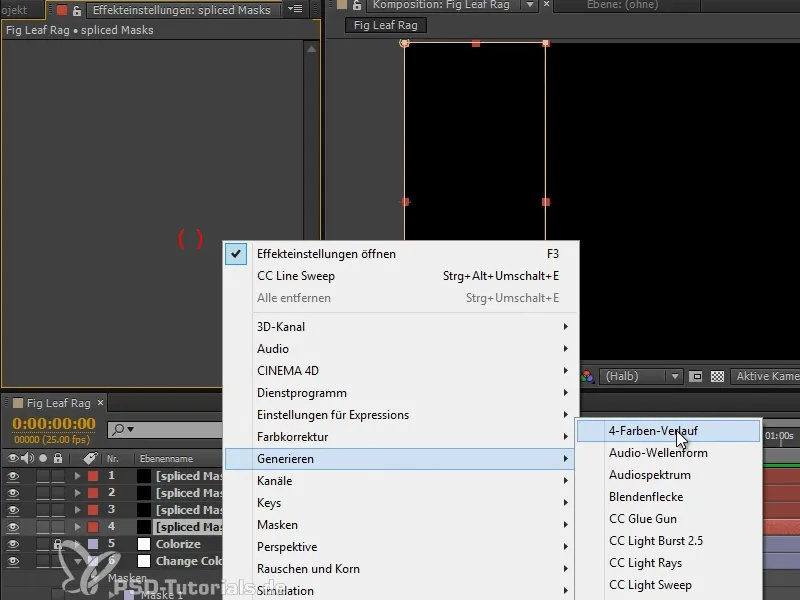800x600 pixels.
Task: Unlock the Colorize layer lock toggle
Action: pos(58,544)
